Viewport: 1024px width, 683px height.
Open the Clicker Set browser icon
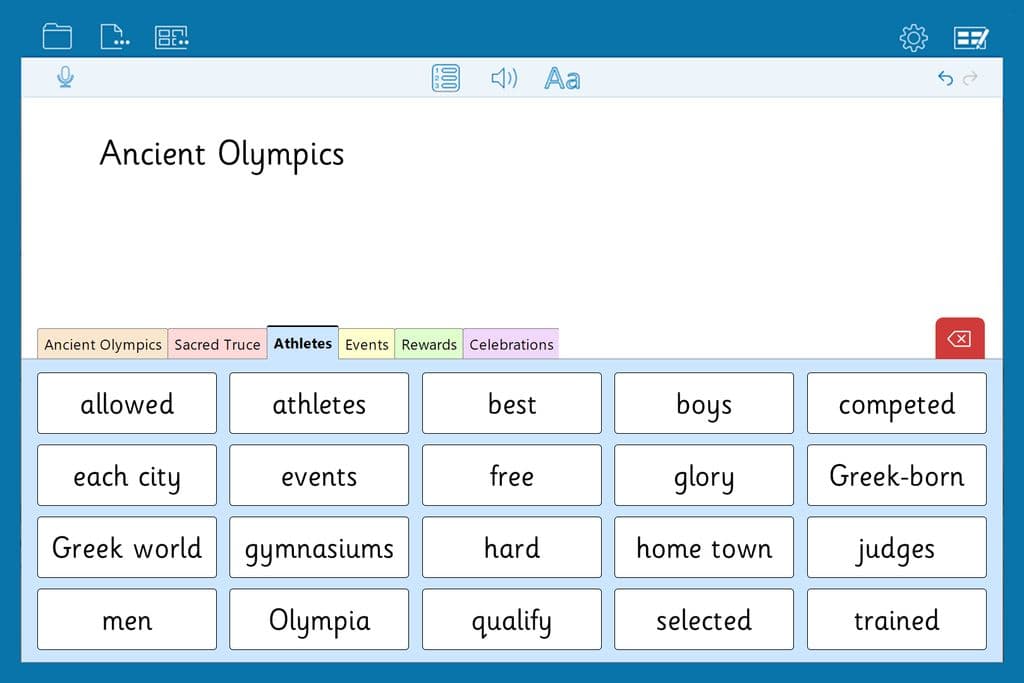[x=170, y=36]
